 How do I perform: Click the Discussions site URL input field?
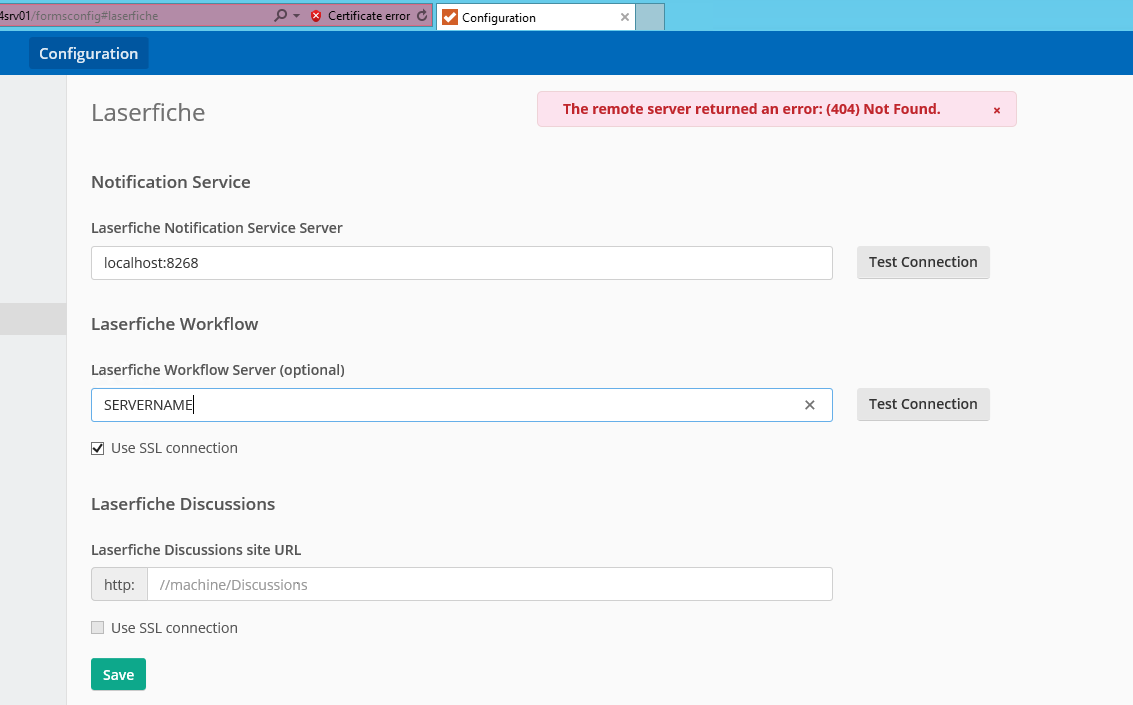click(490, 584)
